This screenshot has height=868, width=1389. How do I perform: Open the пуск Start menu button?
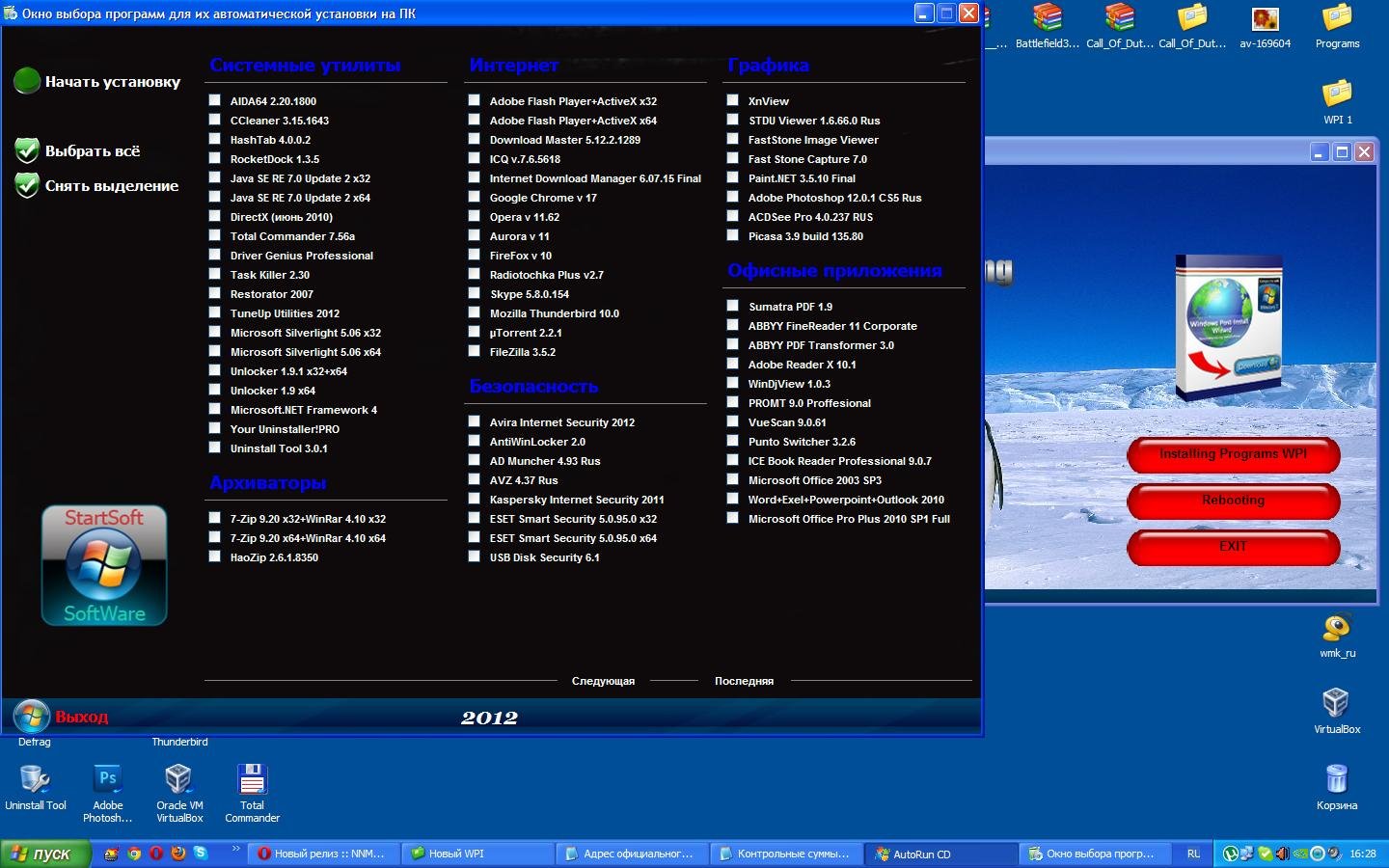(46, 854)
